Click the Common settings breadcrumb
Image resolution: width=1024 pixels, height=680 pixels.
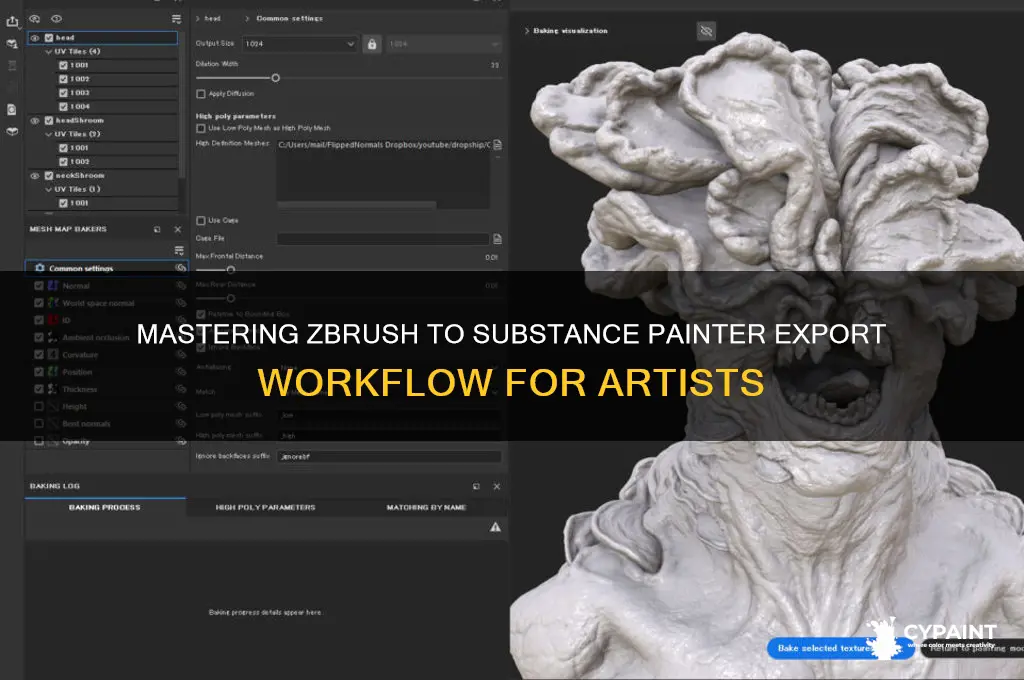coord(289,18)
